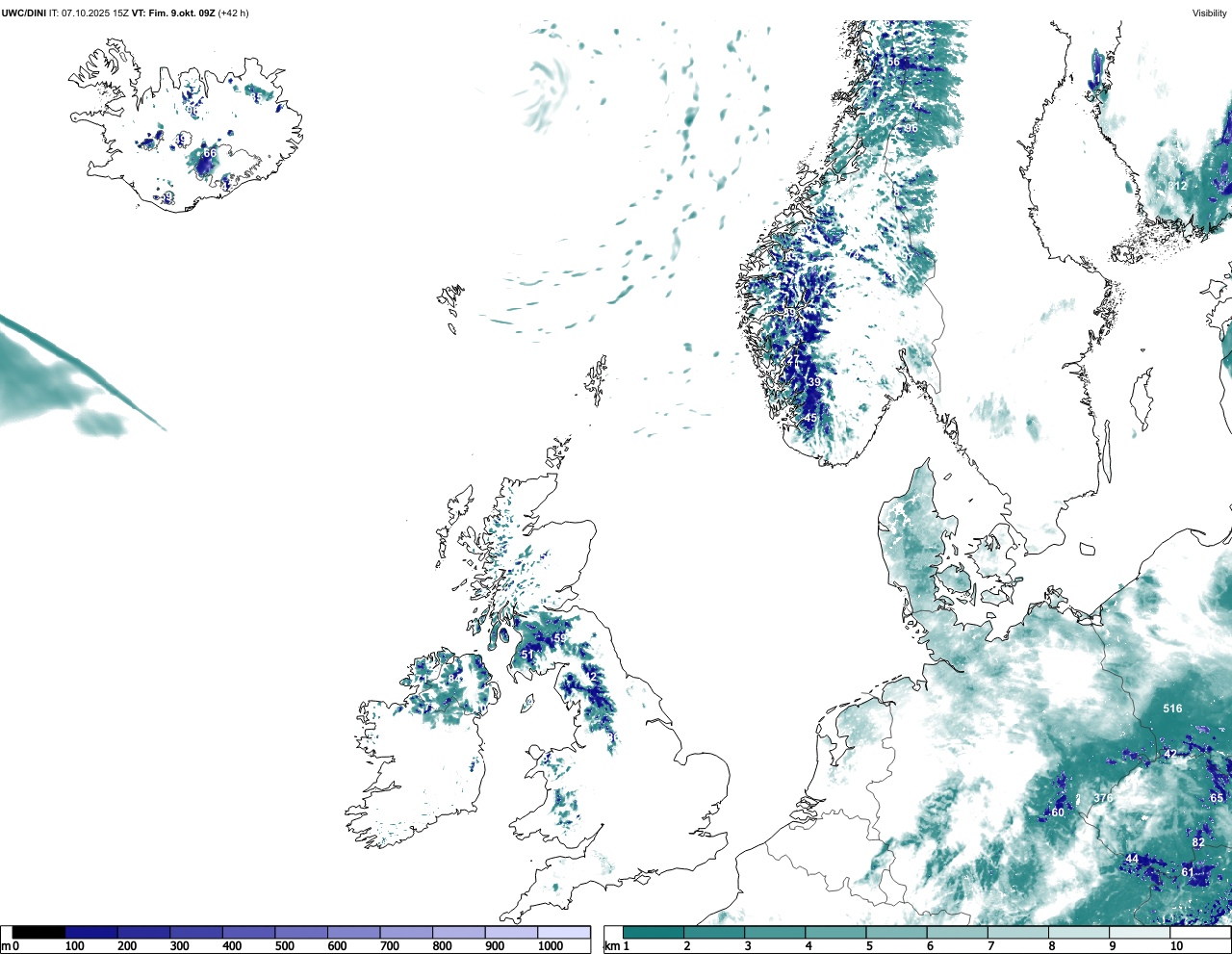Click the 'm' unit label of the legend

pos(5,947)
